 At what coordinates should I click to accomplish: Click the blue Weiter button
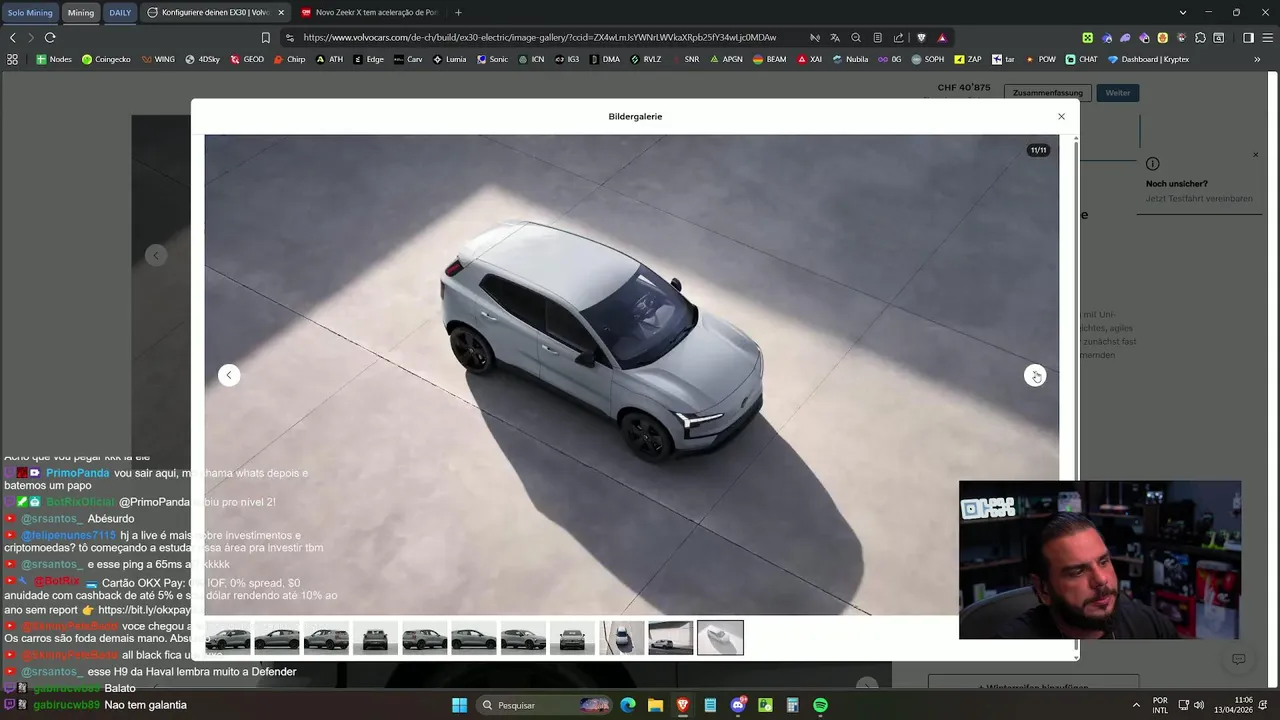[x=1118, y=93]
